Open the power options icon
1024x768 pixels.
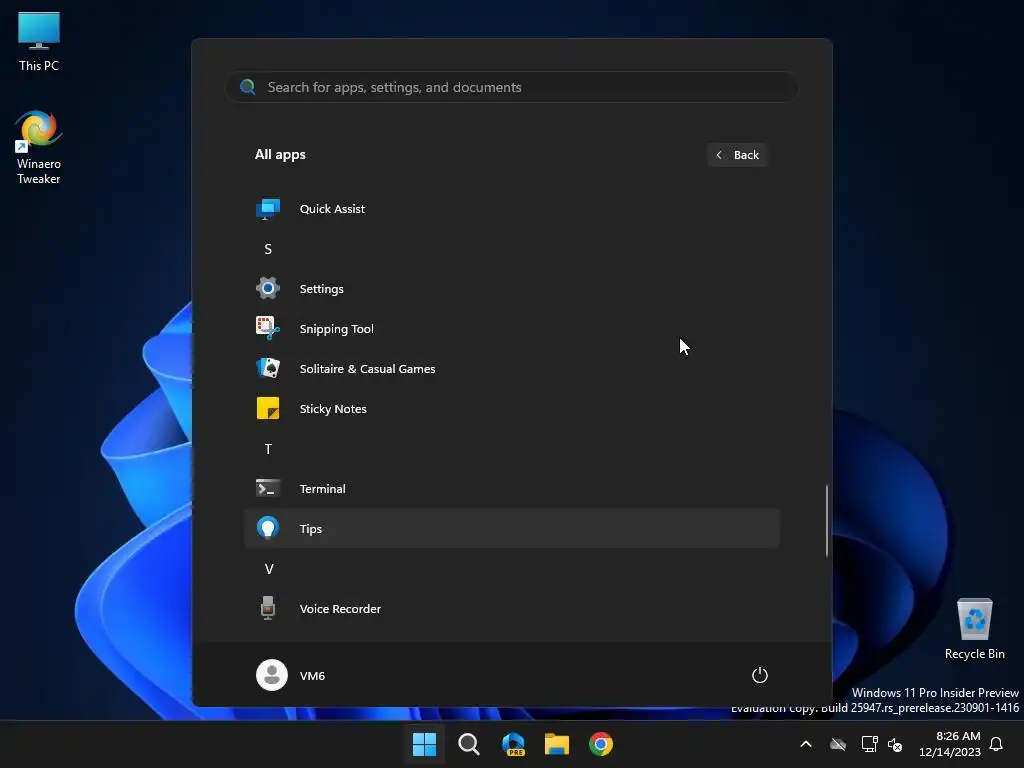[760, 675]
